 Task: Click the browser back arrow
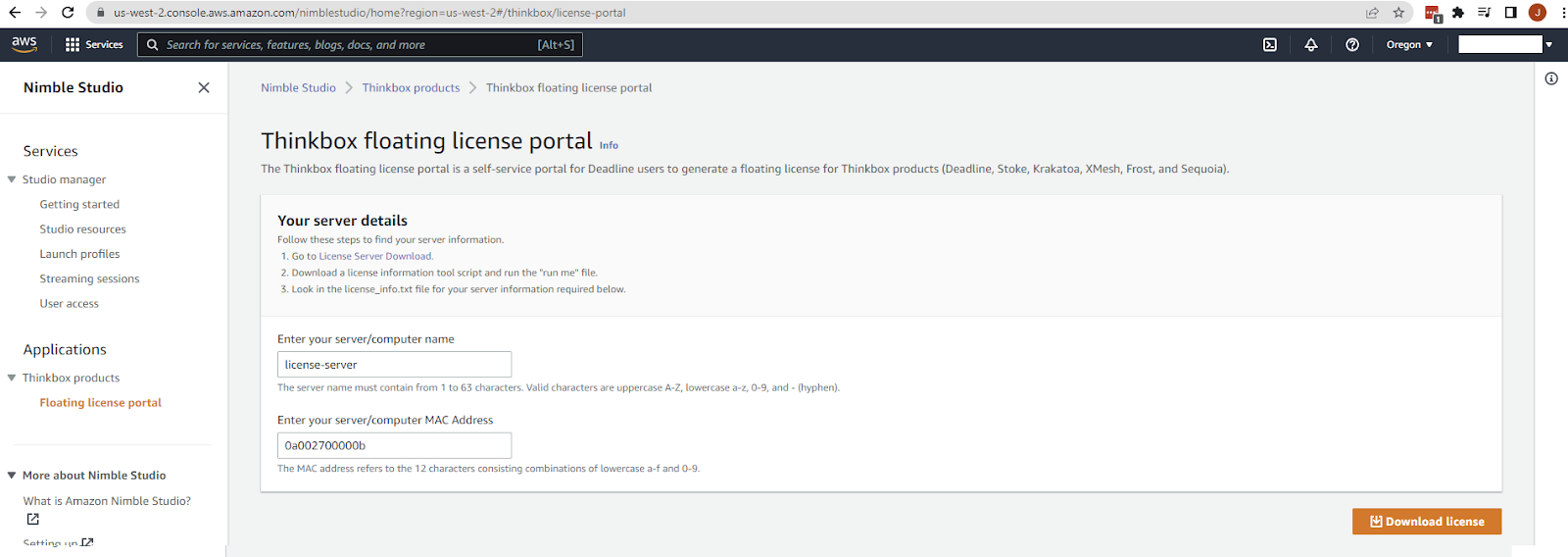15,13
